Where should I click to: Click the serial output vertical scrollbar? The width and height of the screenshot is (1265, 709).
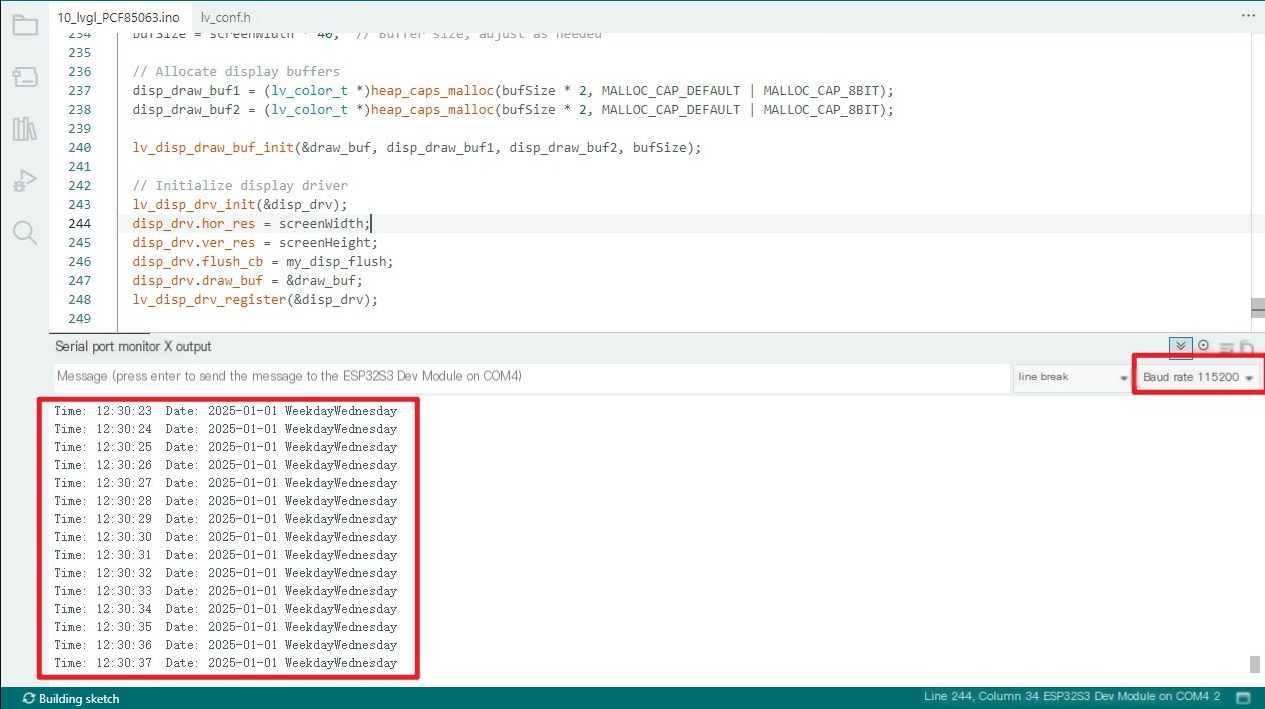tap(1254, 664)
